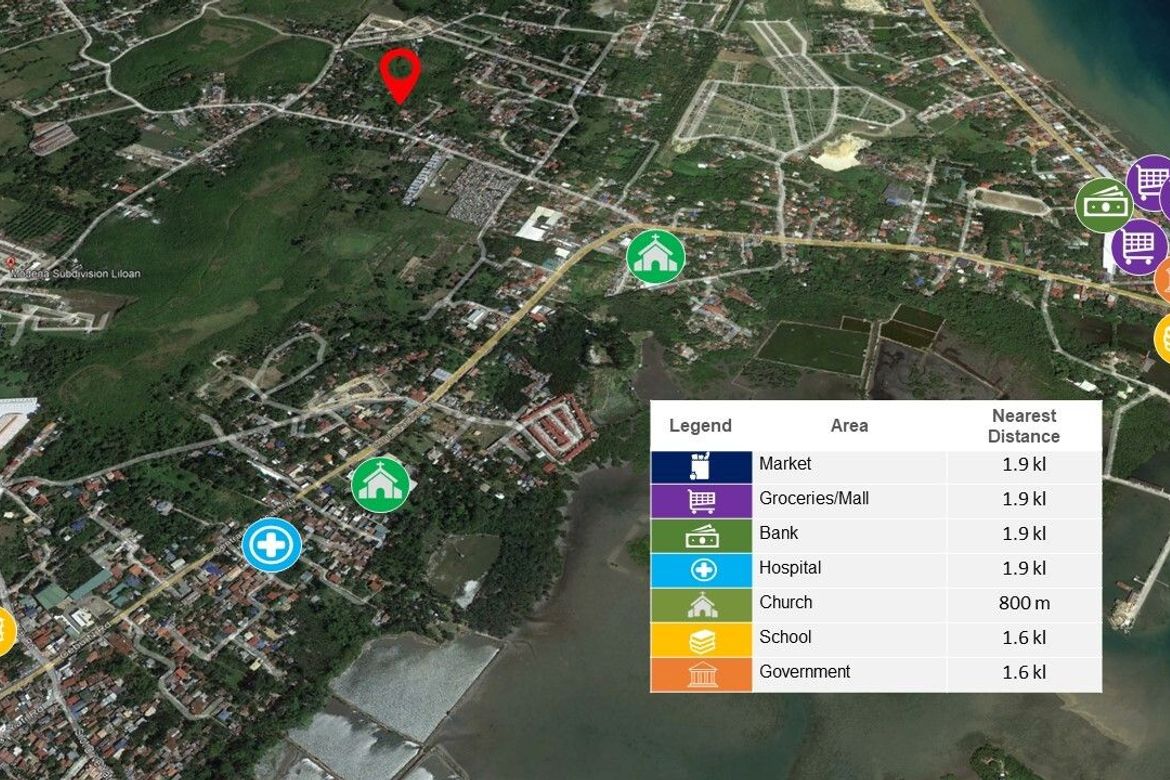Click the Hospital row's "1.9 kl" distance

click(1024, 568)
